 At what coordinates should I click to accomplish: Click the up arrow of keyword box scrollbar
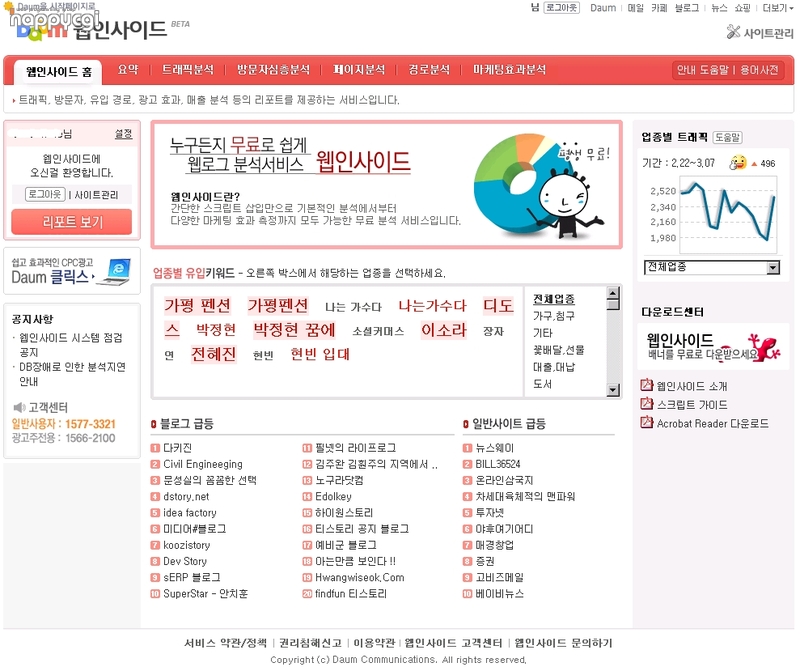coord(613,292)
